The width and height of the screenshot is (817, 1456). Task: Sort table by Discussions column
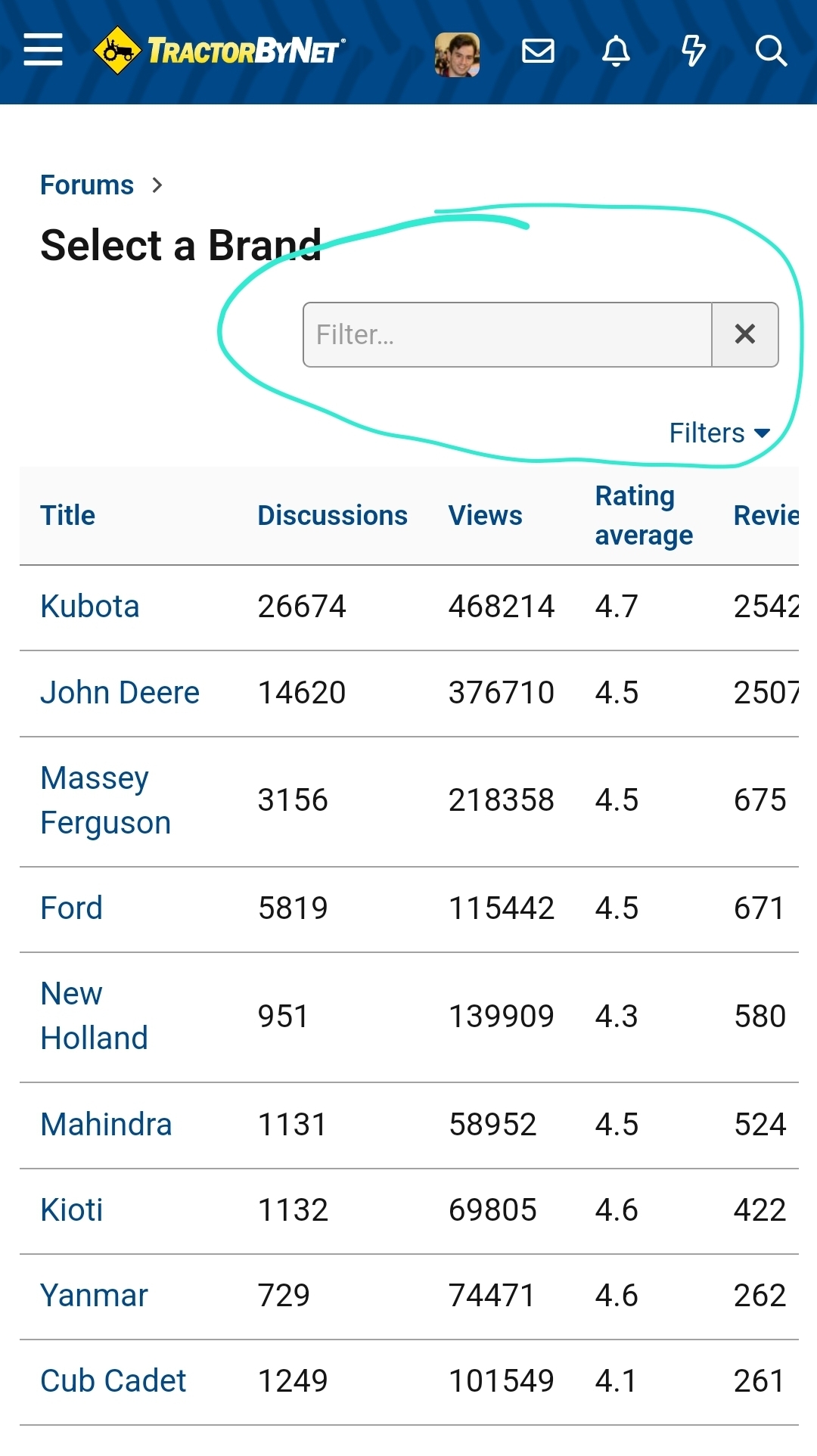point(332,516)
